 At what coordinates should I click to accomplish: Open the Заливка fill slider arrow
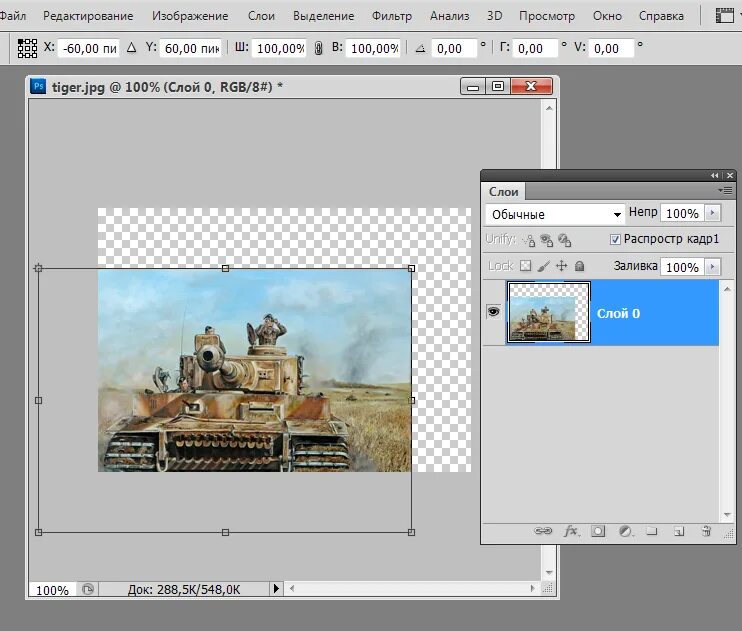tap(712, 267)
